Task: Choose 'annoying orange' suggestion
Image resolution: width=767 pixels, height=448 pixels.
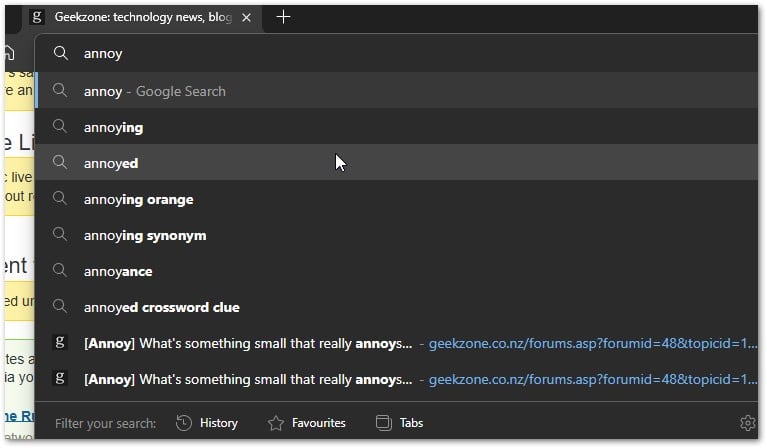Action: point(396,199)
